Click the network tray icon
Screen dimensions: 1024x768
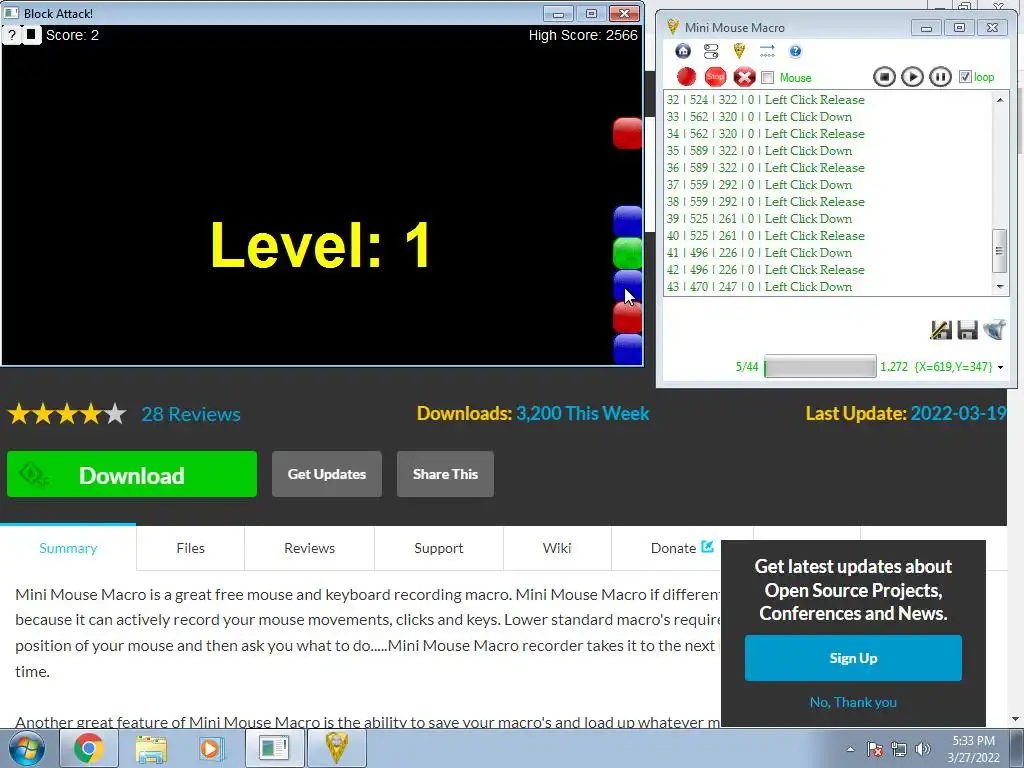point(899,749)
